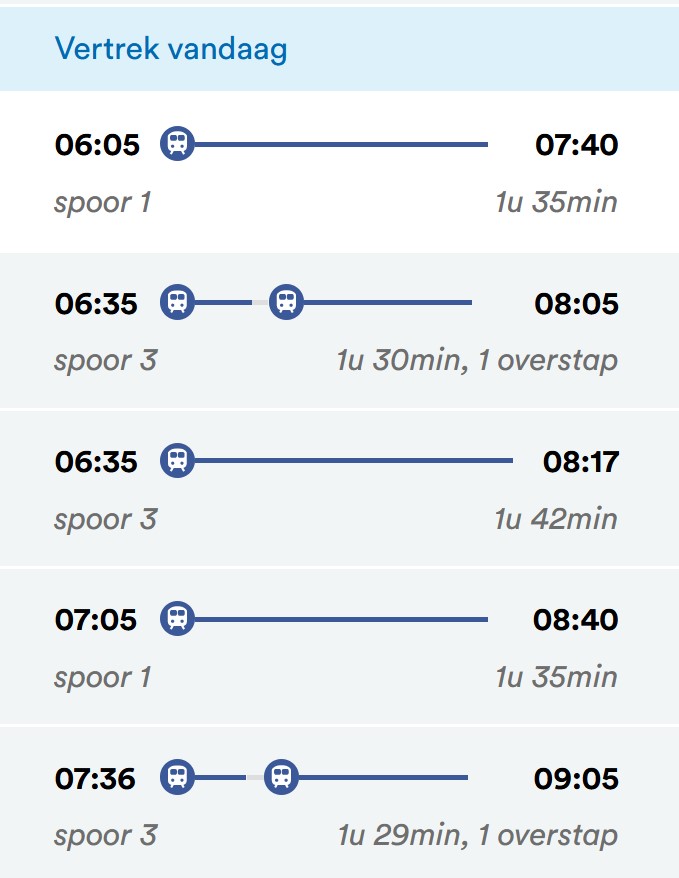
Task: Select trip arriving at 07:40
Action: (x=576, y=145)
